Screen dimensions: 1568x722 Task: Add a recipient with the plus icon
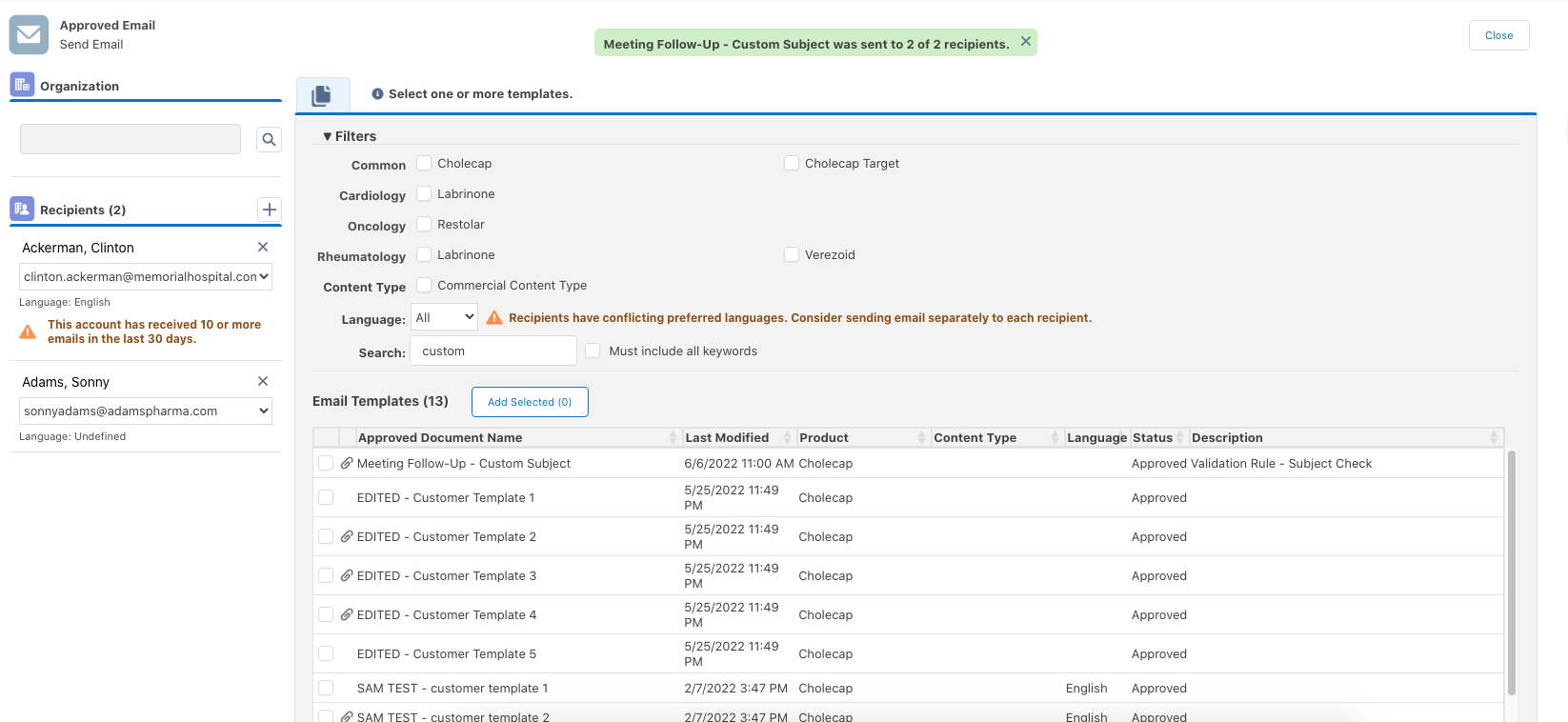coord(270,210)
